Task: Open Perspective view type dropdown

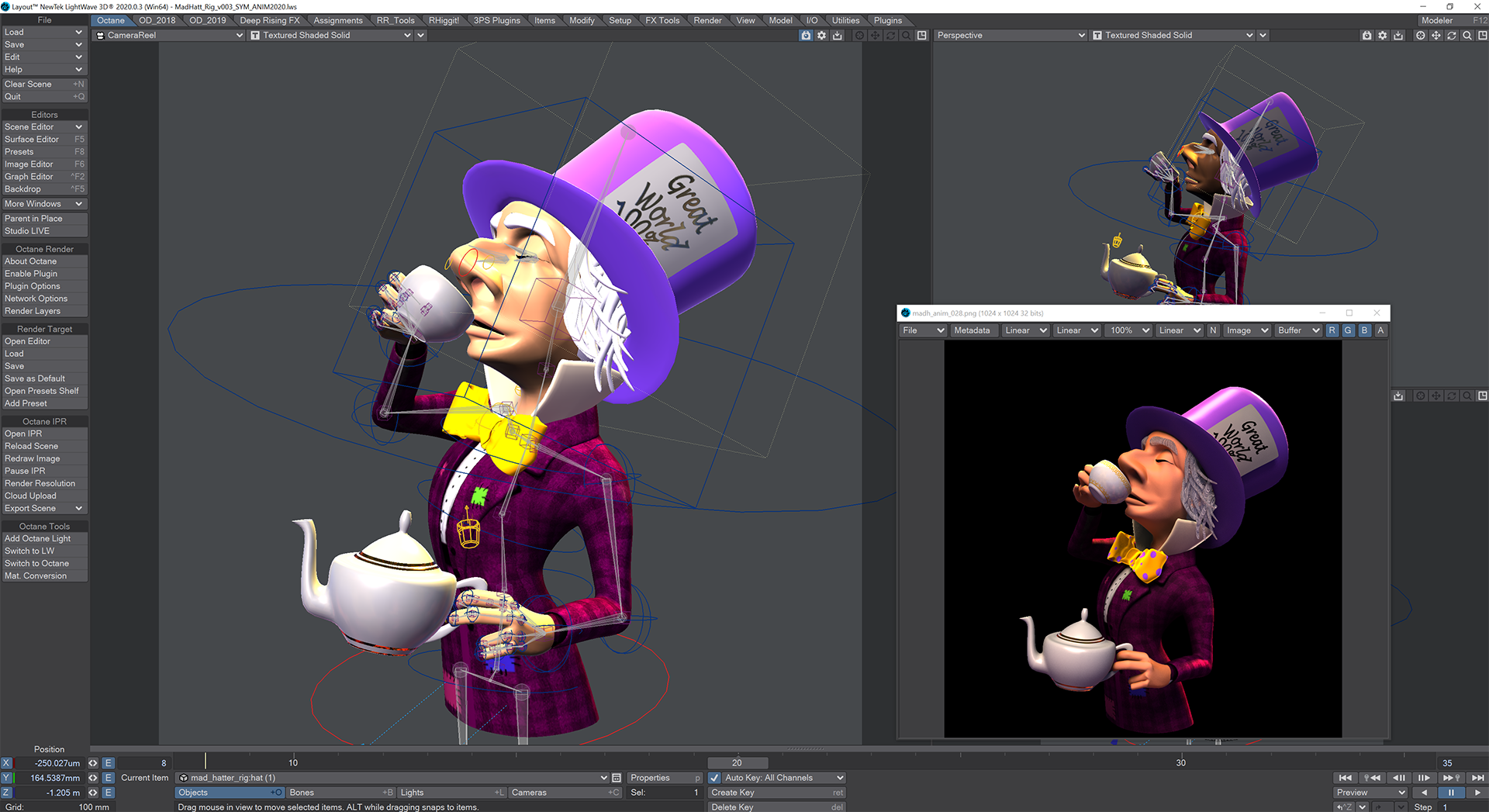Action: [x=1011, y=35]
